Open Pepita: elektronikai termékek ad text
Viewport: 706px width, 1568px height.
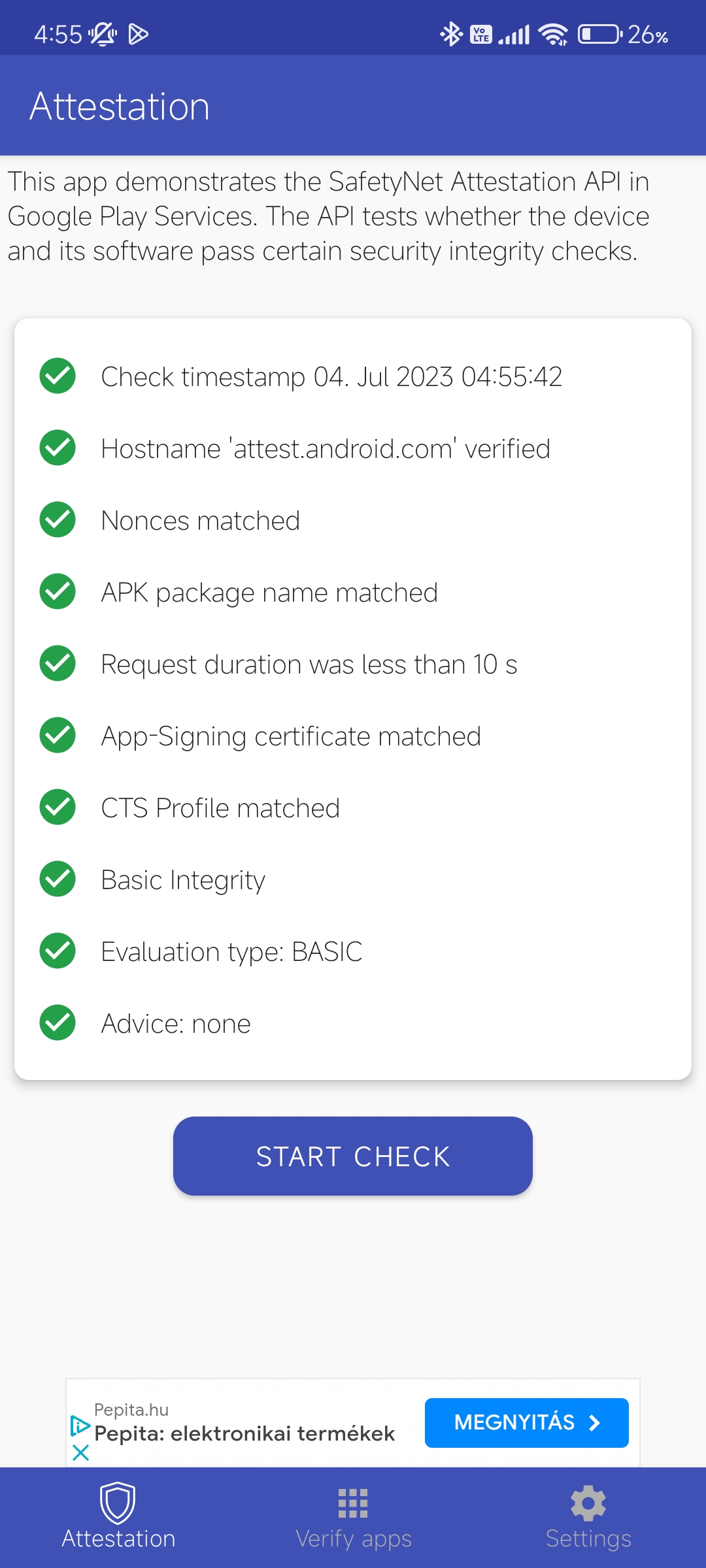[x=244, y=1433]
